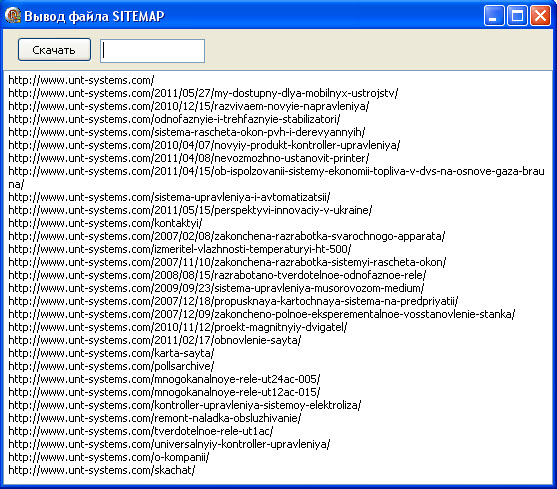Viewport: 557px width, 489px height.
Task: Select the perspektyvi-innovaciy-v-ukraine URL line
Action: coord(190,210)
